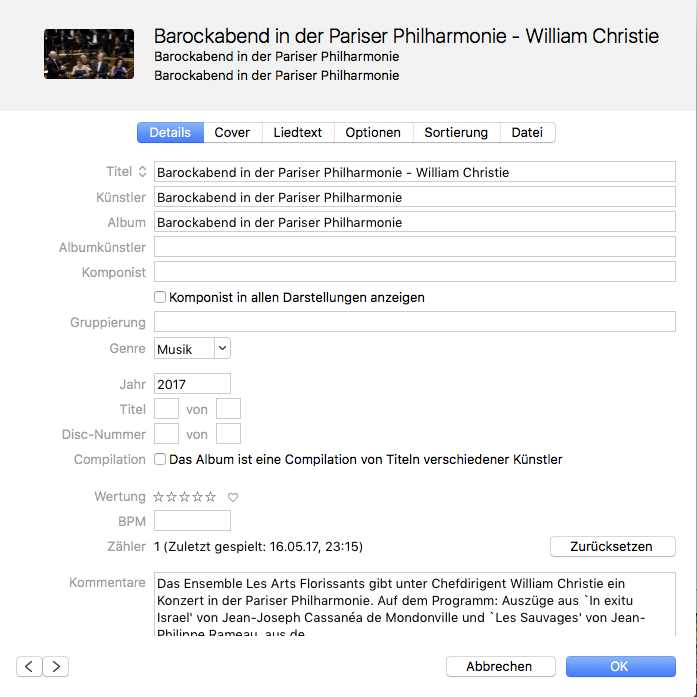Click the heart love icon
The height and width of the screenshot is (697, 697).
click(x=233, y=497)
